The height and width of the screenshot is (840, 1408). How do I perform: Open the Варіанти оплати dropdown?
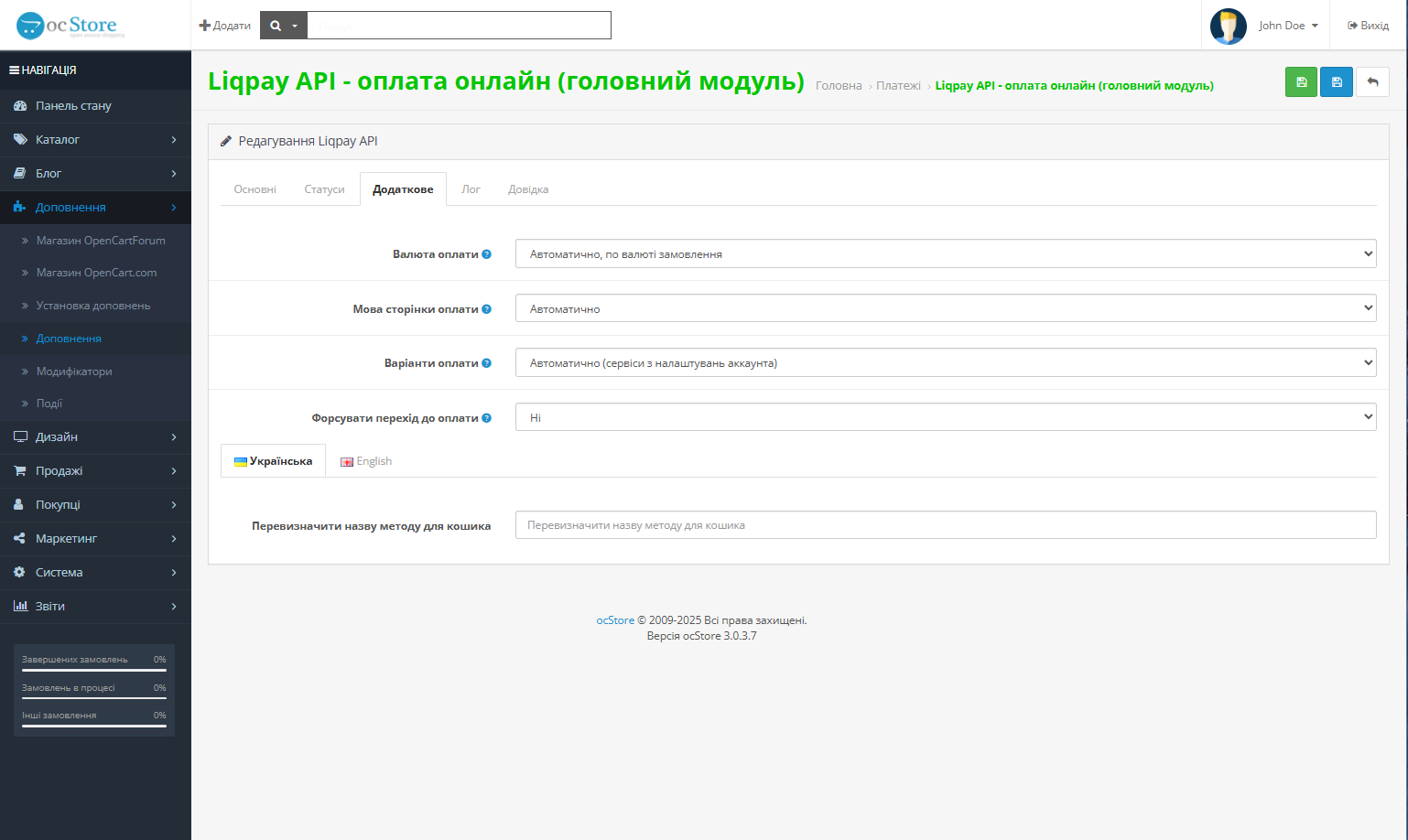(946, 362)
